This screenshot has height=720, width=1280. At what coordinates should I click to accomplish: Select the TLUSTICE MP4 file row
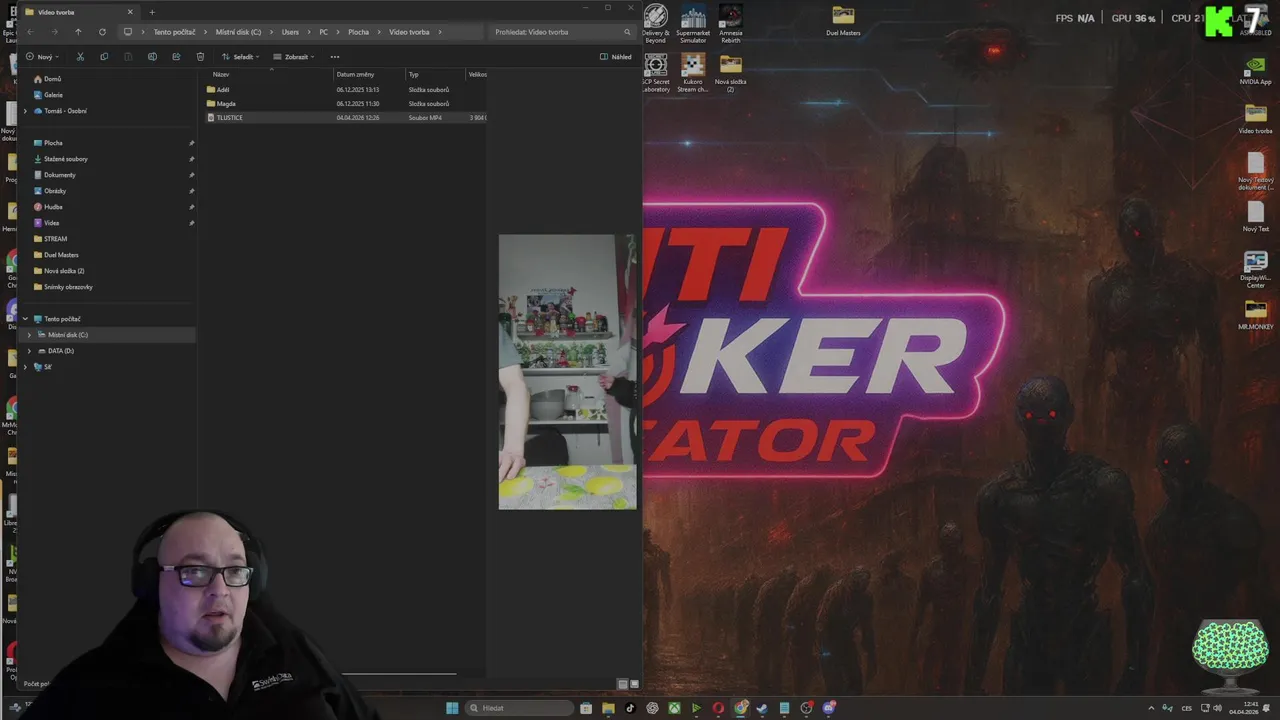point(345,118)
